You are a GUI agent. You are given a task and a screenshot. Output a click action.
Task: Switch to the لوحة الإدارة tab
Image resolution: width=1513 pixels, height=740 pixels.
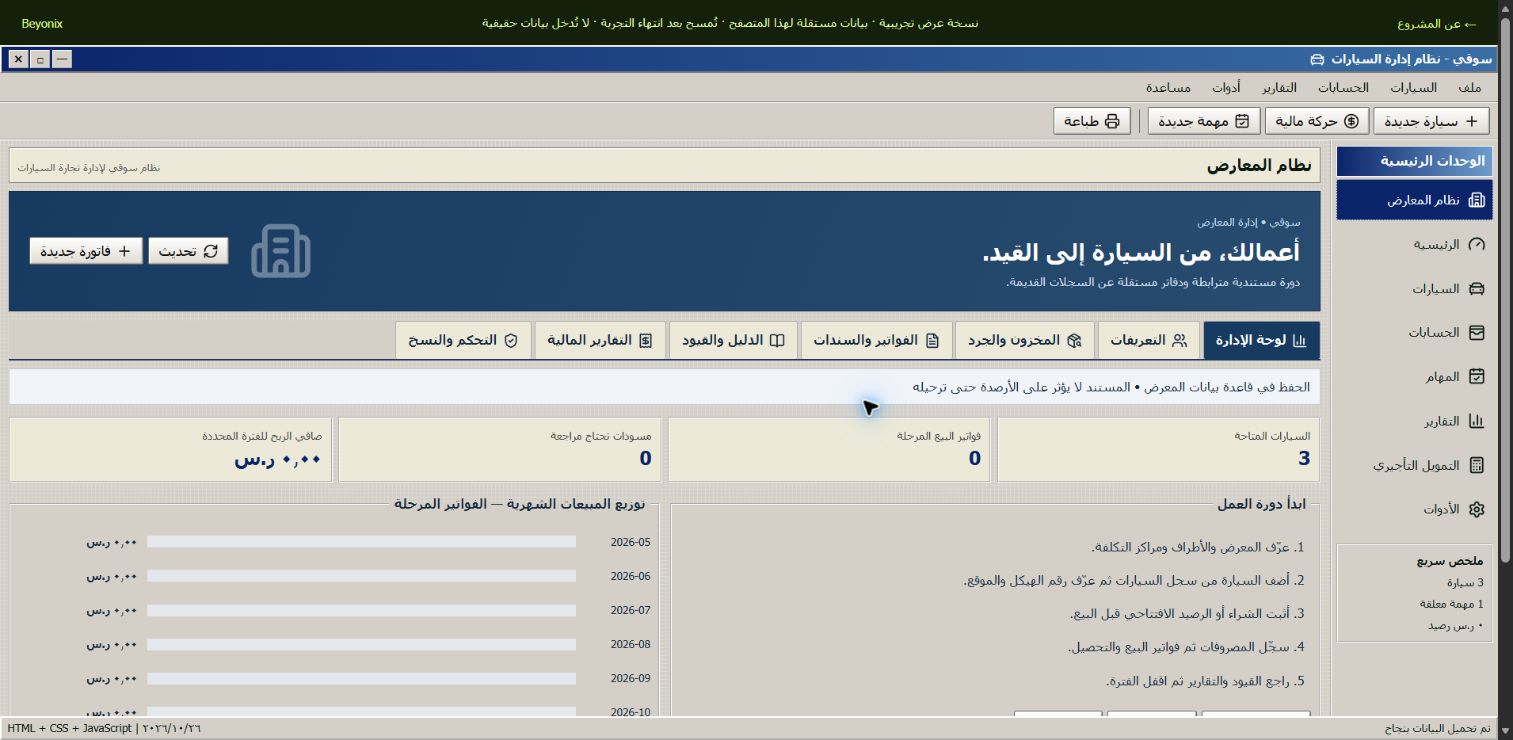1262,340
